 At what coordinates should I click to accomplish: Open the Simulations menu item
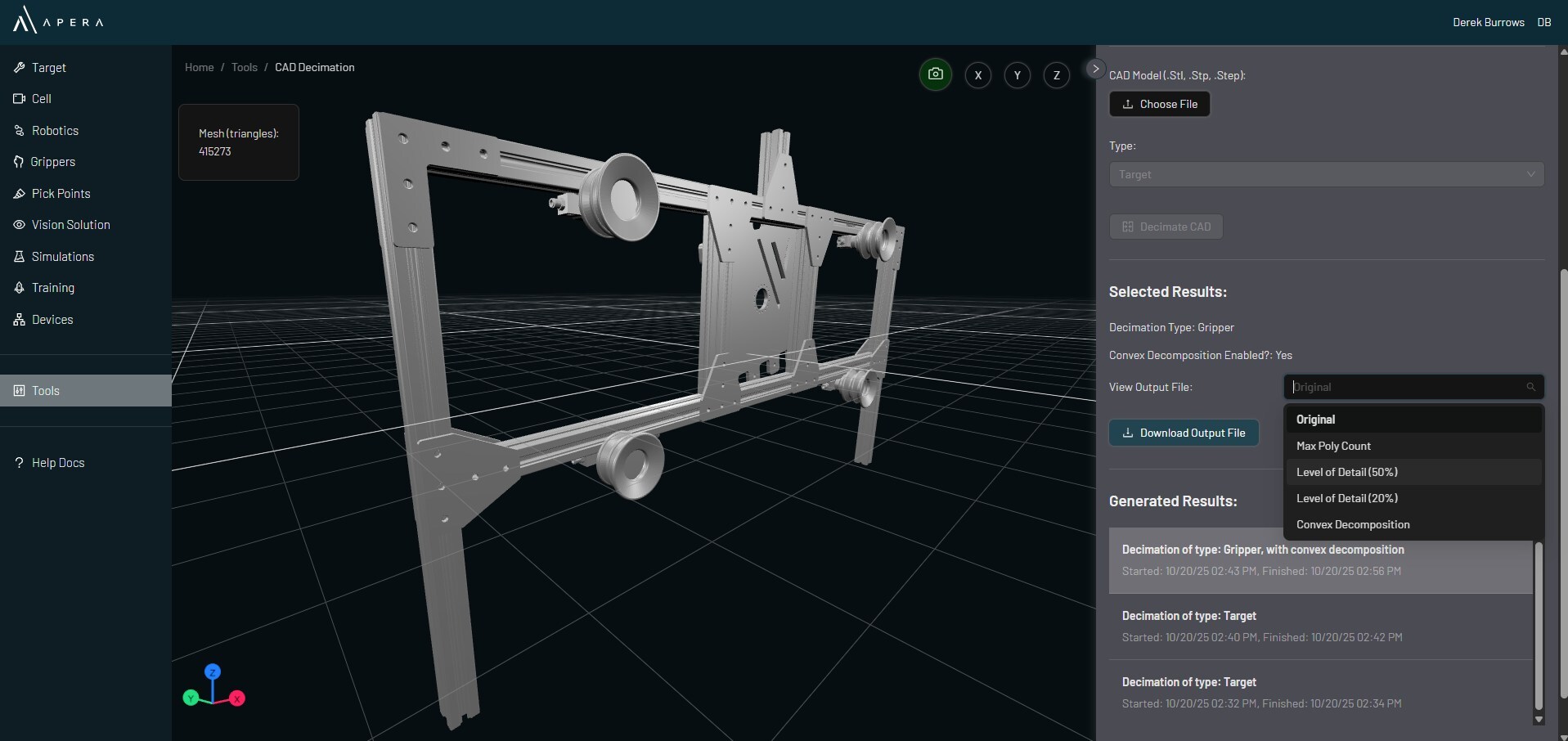click(86, 257)
